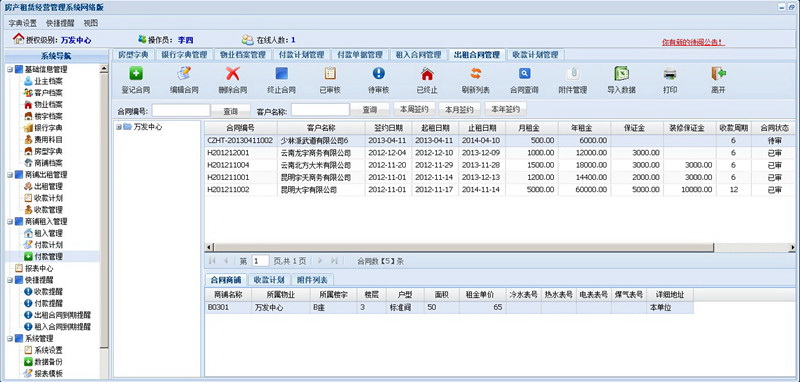800x382 pixels.
Task: Switch to the 银行字典管理 tab
Action: pyautogui.click(x=184, y=55)
